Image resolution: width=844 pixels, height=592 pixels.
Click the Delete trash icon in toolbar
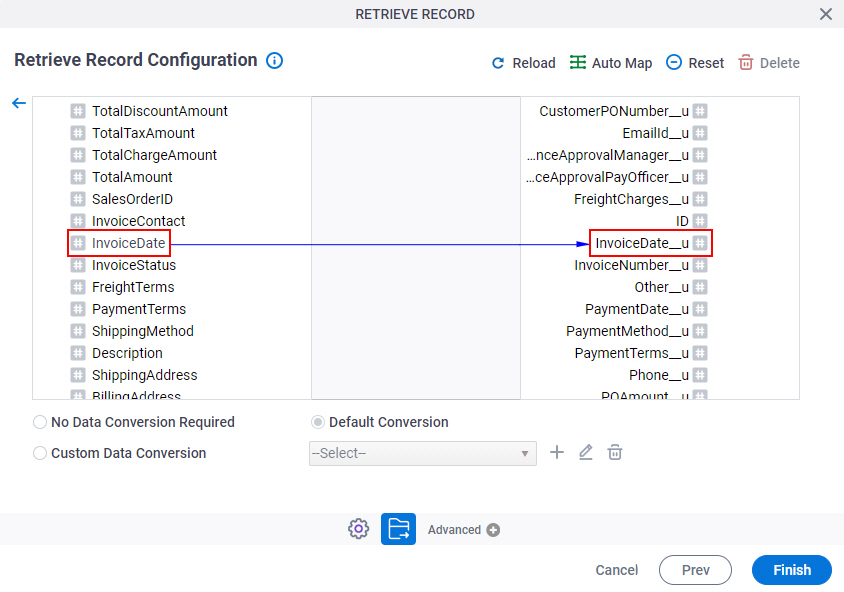click(745, 62)
